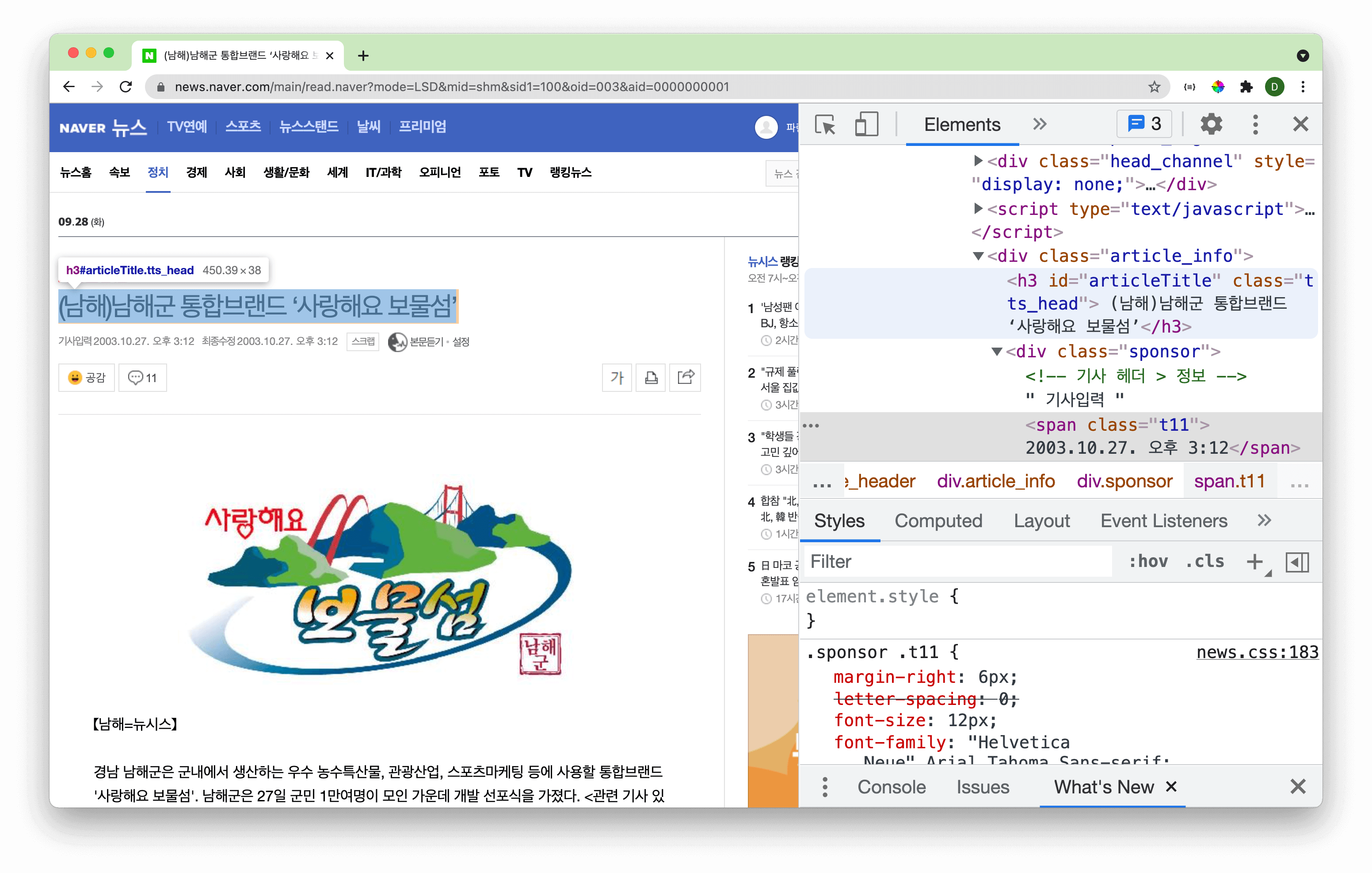Open the DevTools customize kebab menu
Image resolution: width=1372 pixels, height=873 pixels.
point(1255,124)
